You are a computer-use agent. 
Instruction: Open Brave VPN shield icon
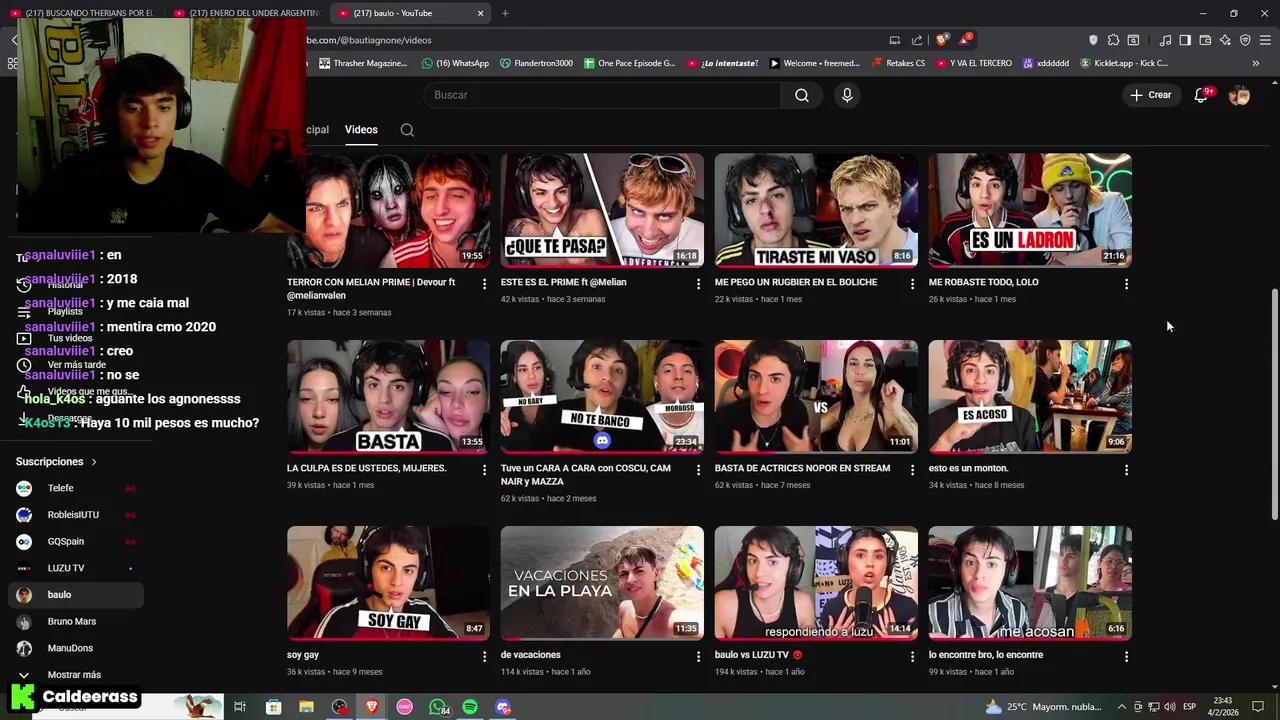coord(1245,40)
